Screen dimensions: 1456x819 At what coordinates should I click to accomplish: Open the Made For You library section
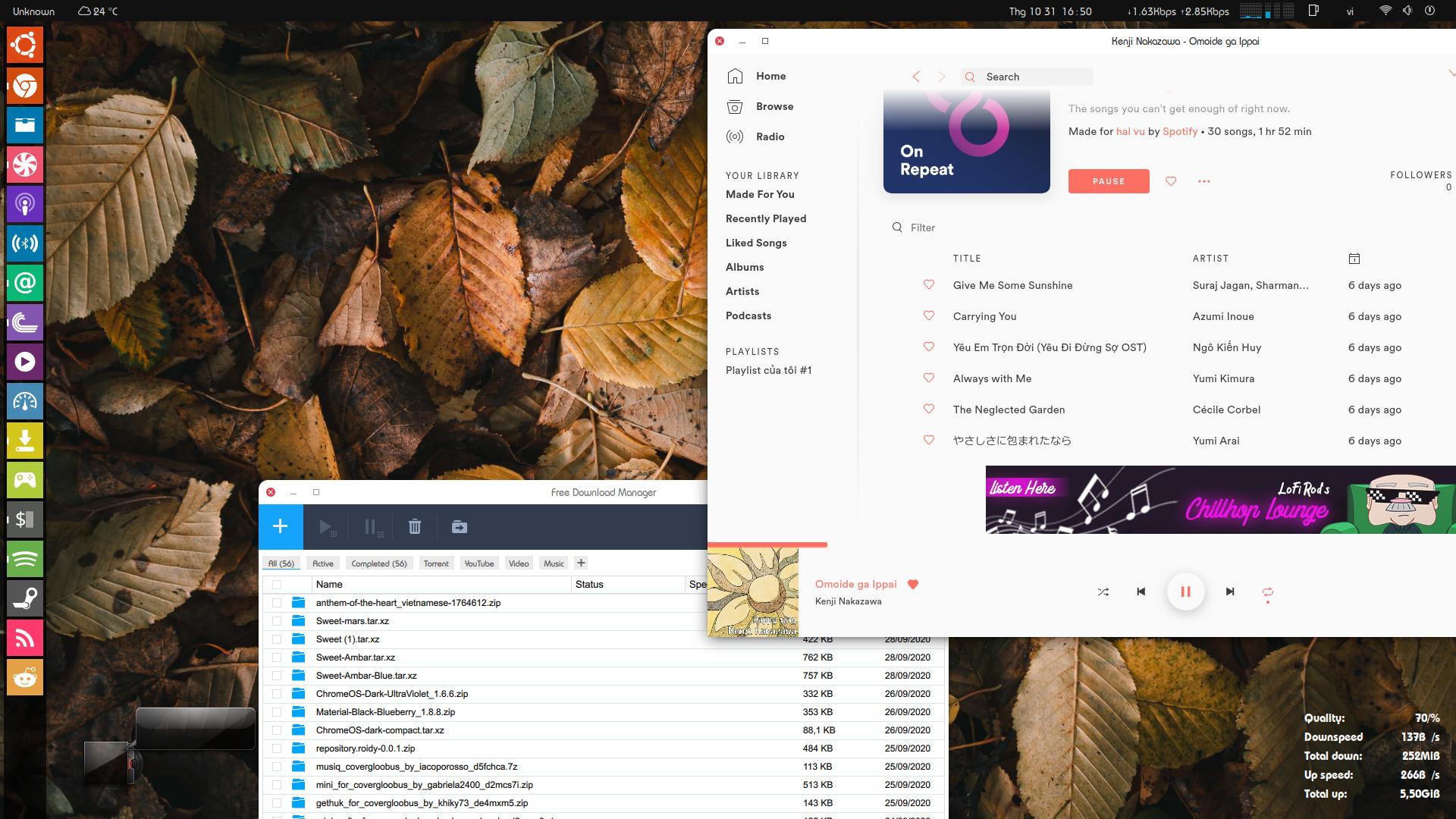(x=760, y=194)
